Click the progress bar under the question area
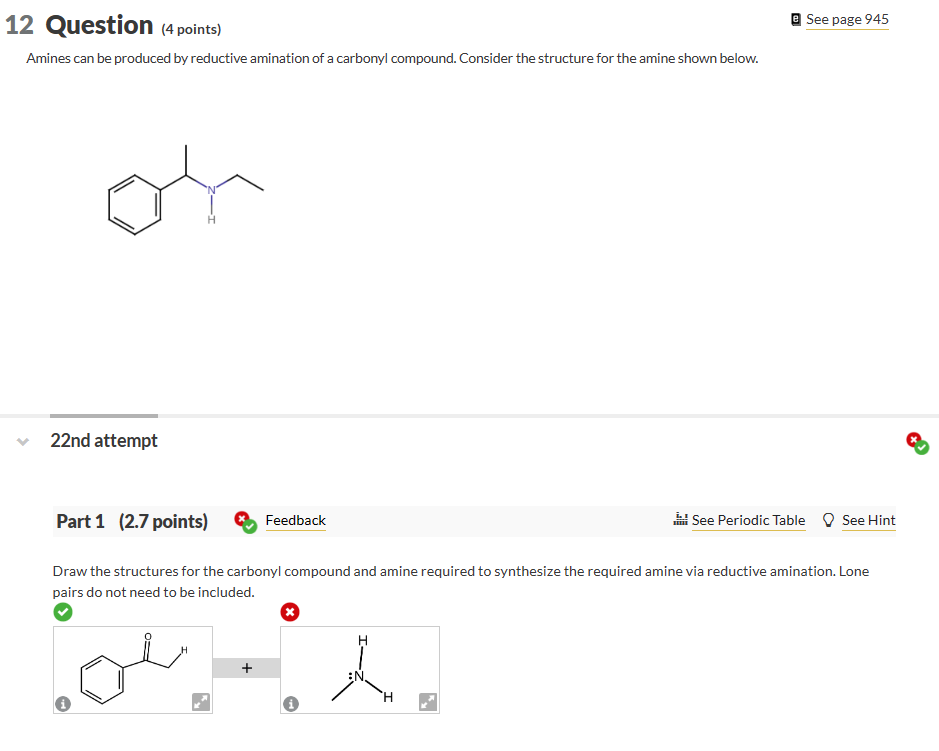Screen dimensions: 939x751 tap(103, 416)
